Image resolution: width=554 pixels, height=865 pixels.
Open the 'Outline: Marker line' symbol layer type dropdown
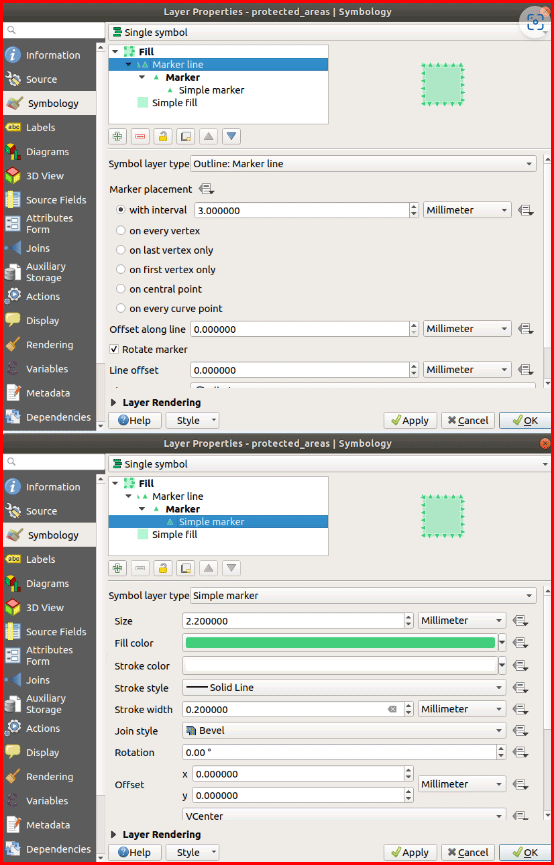(363, 164)
